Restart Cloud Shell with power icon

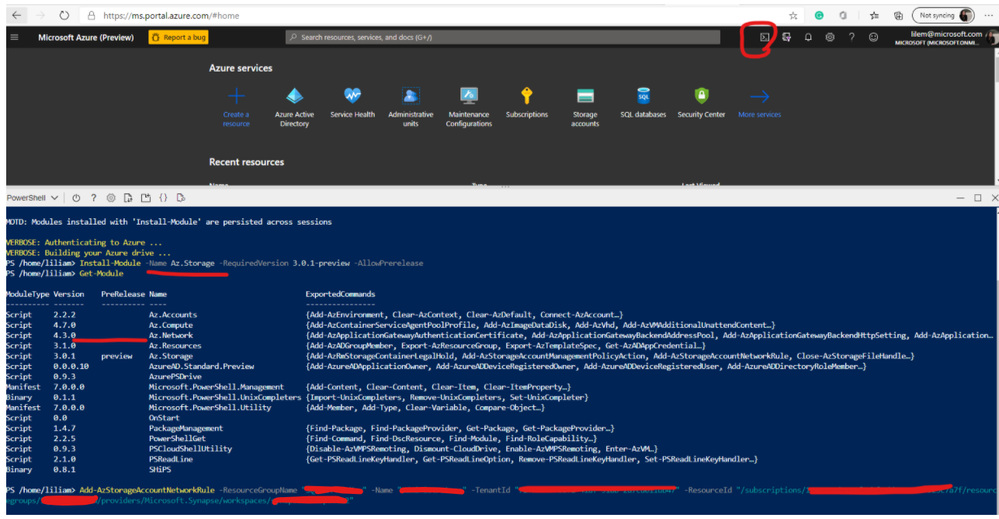point(76,198)
